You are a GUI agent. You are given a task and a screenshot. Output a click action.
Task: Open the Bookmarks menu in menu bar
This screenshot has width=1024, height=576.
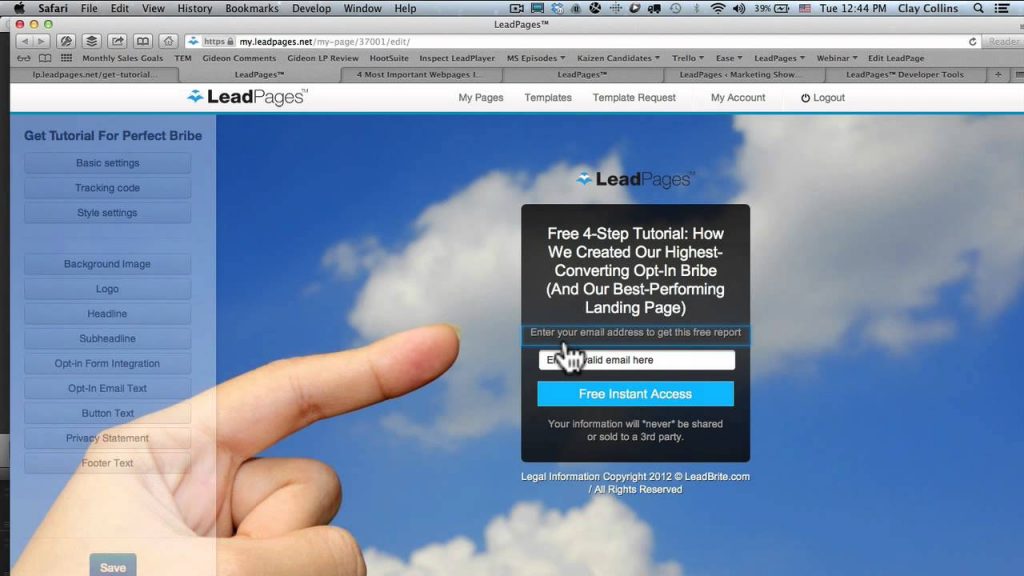[x=252, y=8]
